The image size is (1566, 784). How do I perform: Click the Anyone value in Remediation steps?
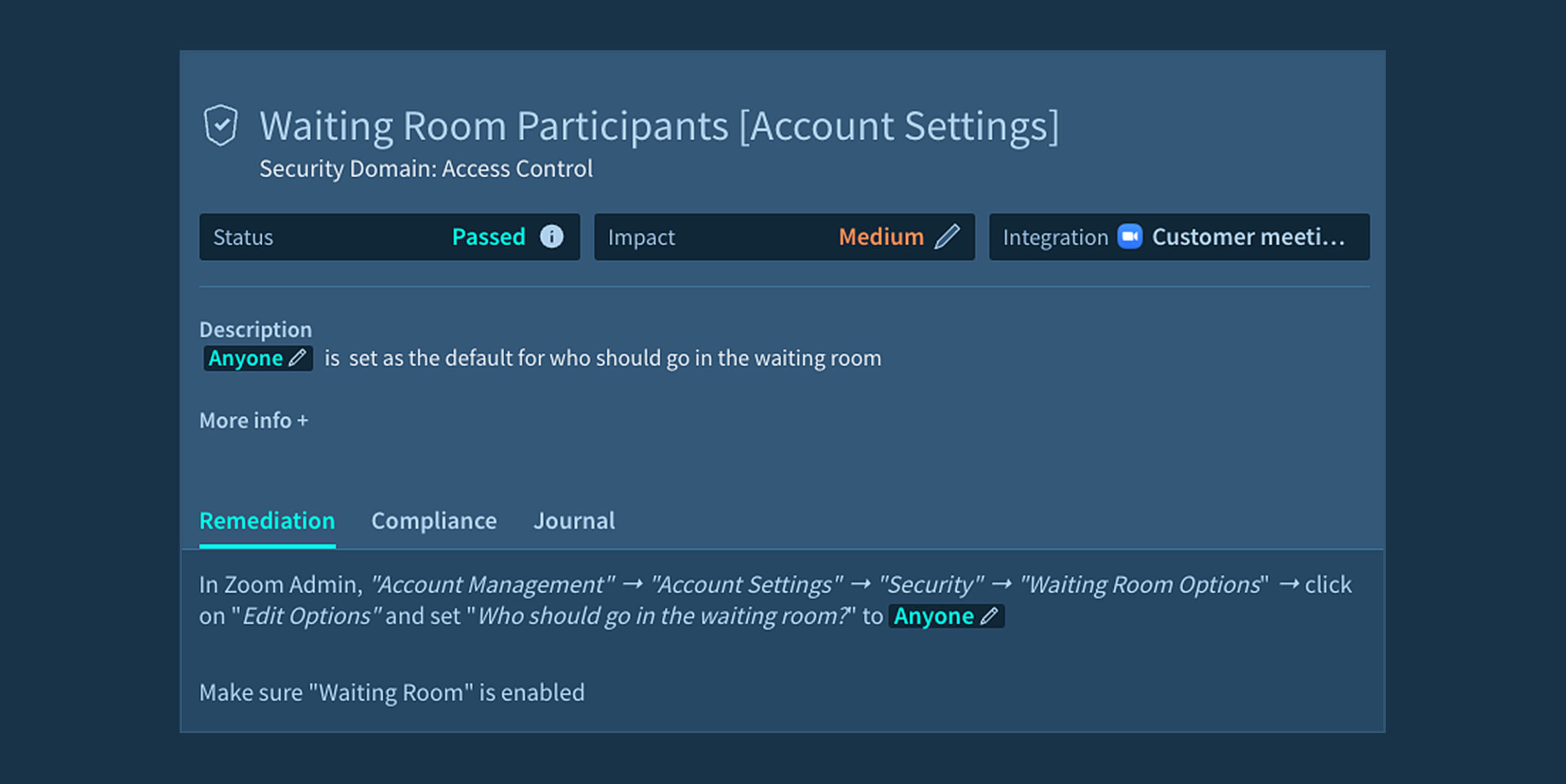pos(933,616)
